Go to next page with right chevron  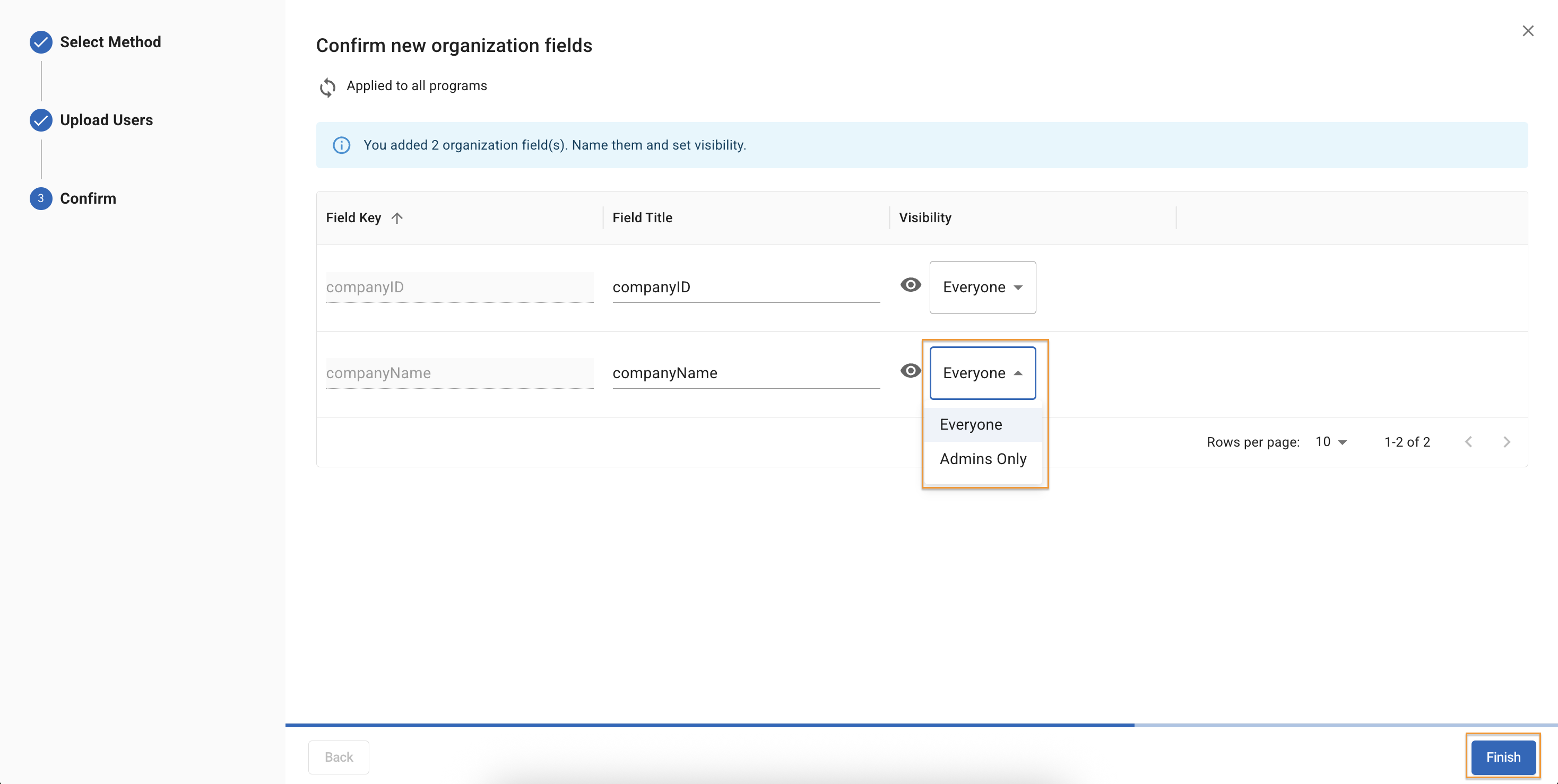1507,442
